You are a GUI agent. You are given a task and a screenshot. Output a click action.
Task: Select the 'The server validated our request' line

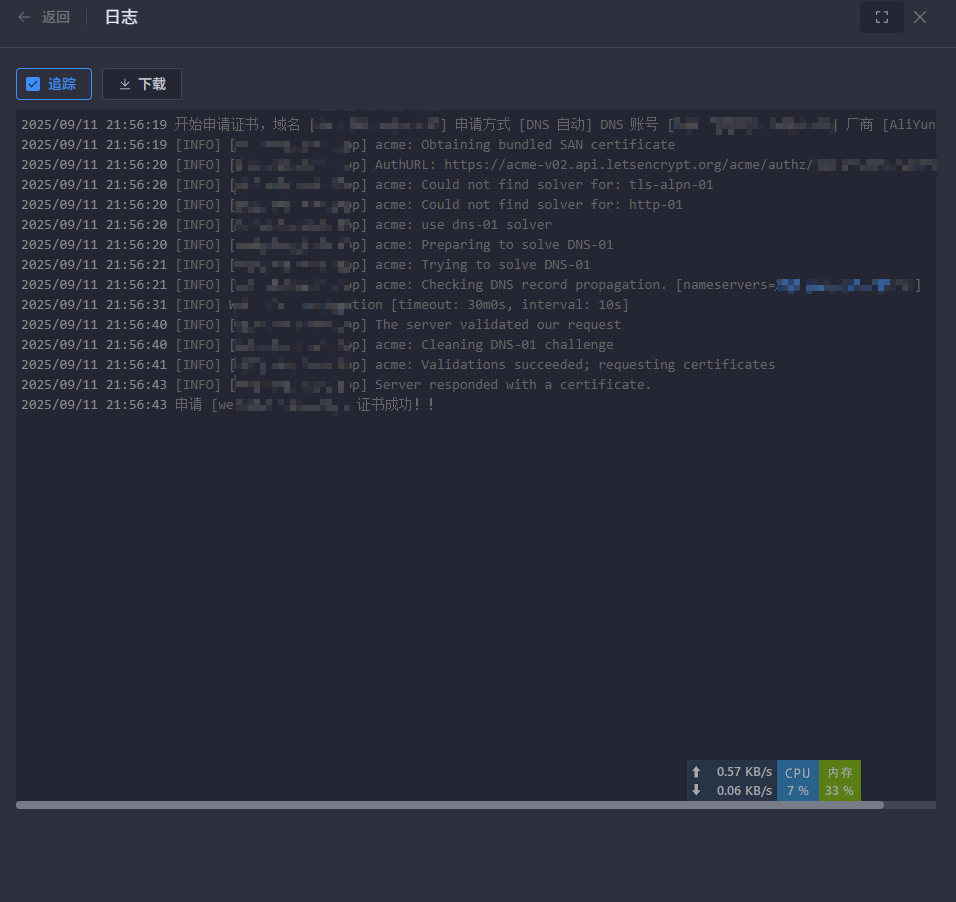coord(498,325)
